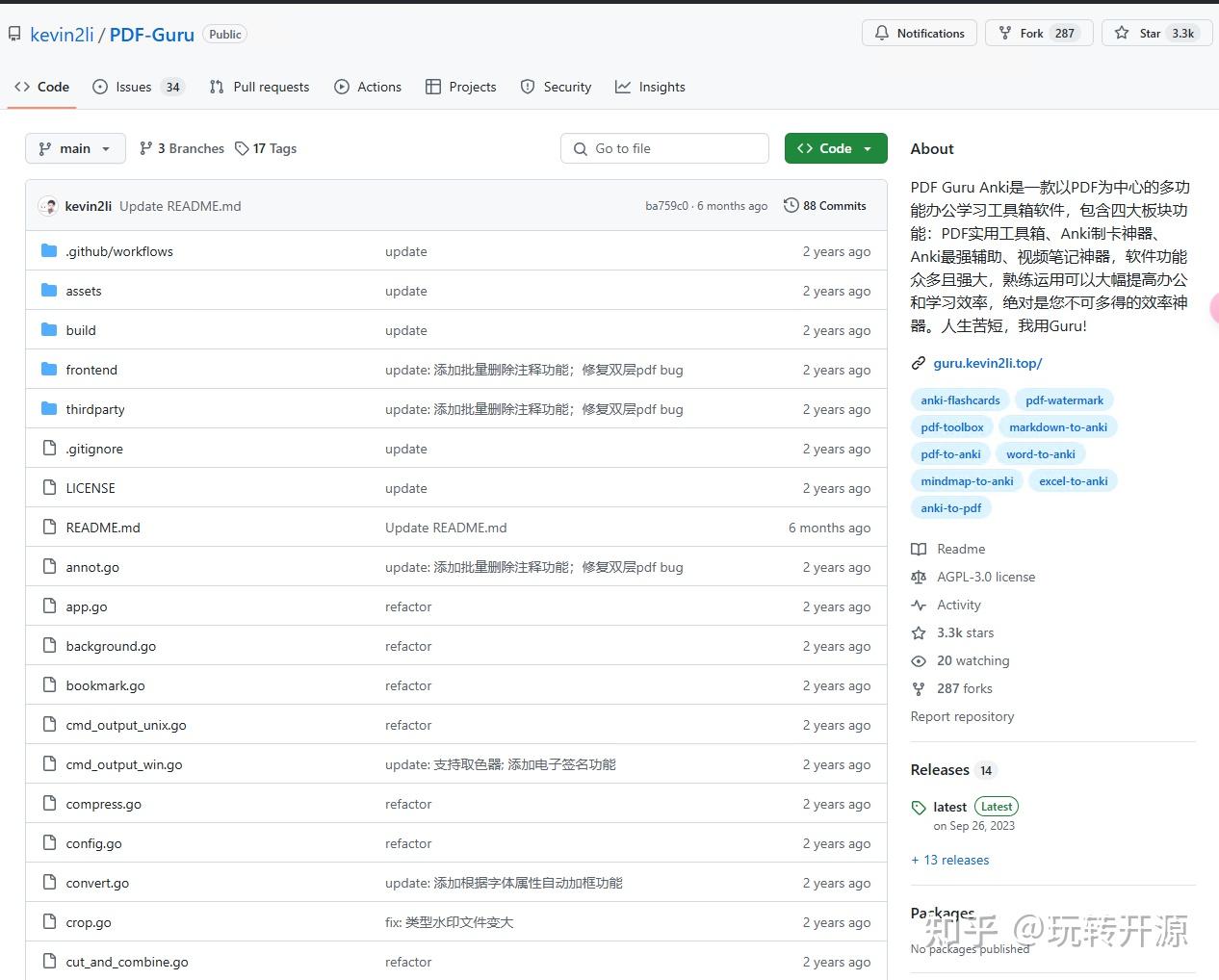Click the file icon beside annot.go
The width and height of the screenshot is (1219, 980).
(x=50, y=567)
